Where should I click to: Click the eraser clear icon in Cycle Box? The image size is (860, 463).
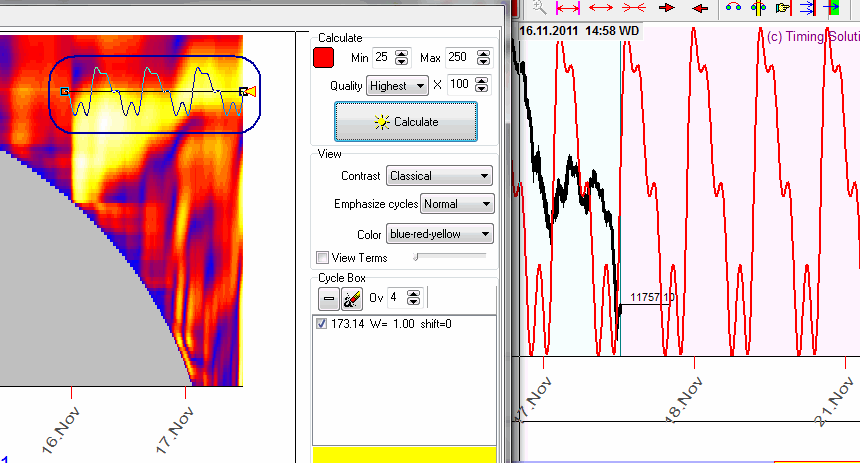(x=351, y=297)
